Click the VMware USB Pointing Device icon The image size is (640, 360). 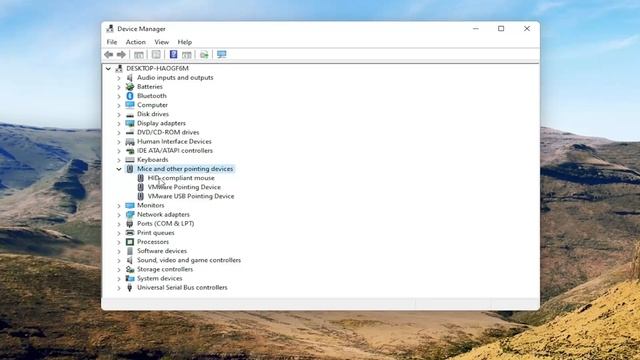[x=140, y=196]
